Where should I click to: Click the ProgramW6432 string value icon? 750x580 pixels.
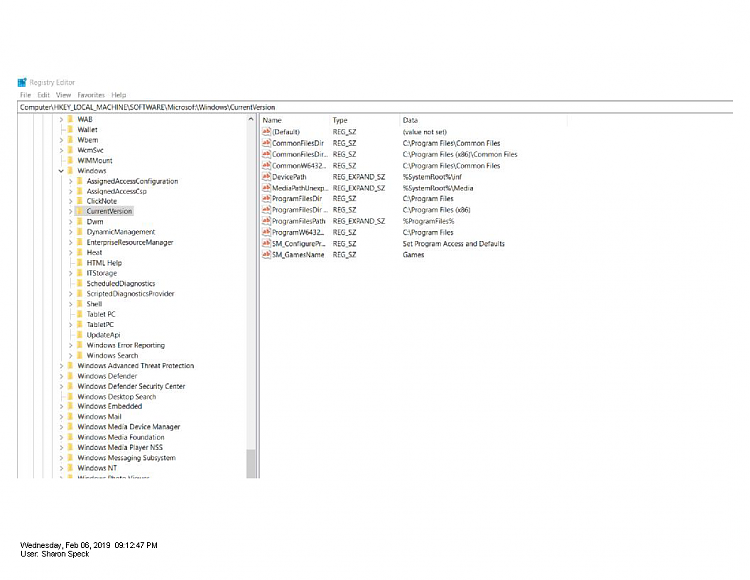click(266, 232)
